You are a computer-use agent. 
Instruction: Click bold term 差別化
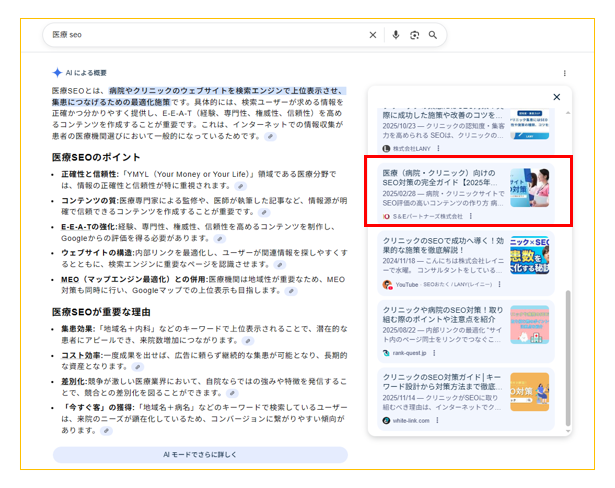pos(73,381)
